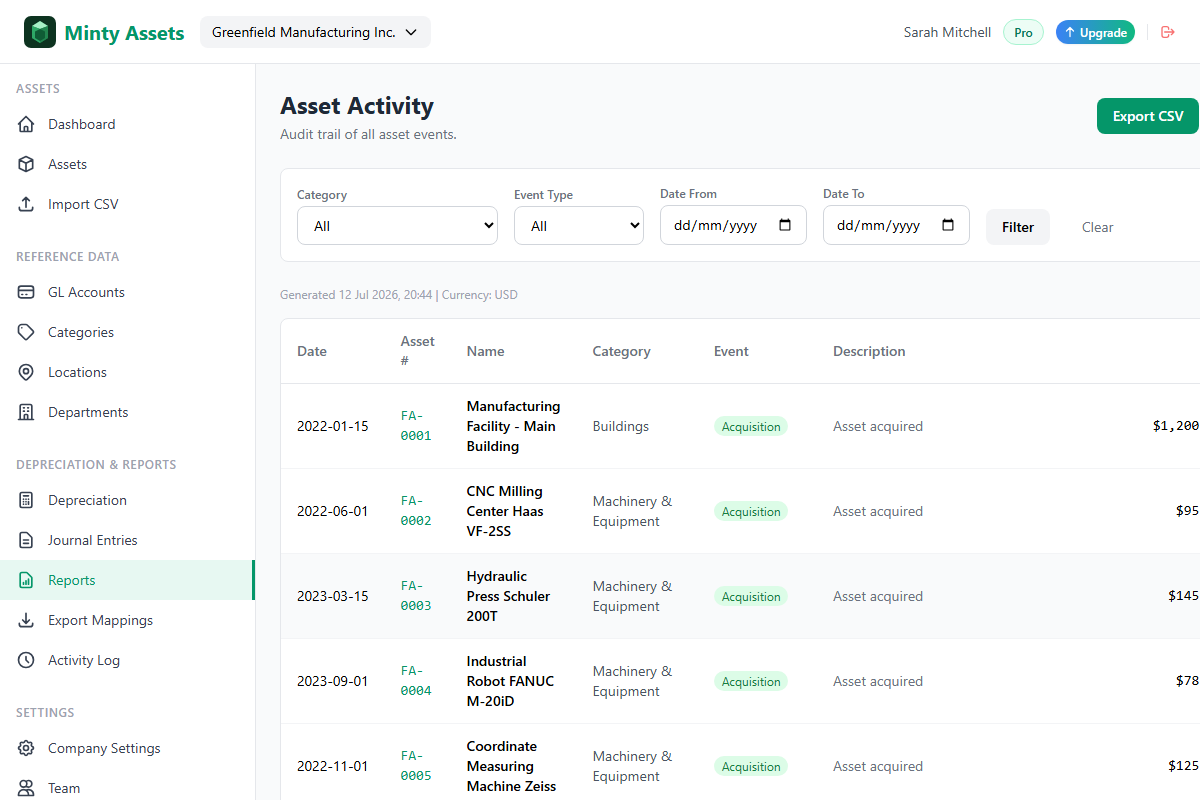Viewport: 1200px width, 800px height.
Task: Click the Upgrade button
Action: [1095, 32]
